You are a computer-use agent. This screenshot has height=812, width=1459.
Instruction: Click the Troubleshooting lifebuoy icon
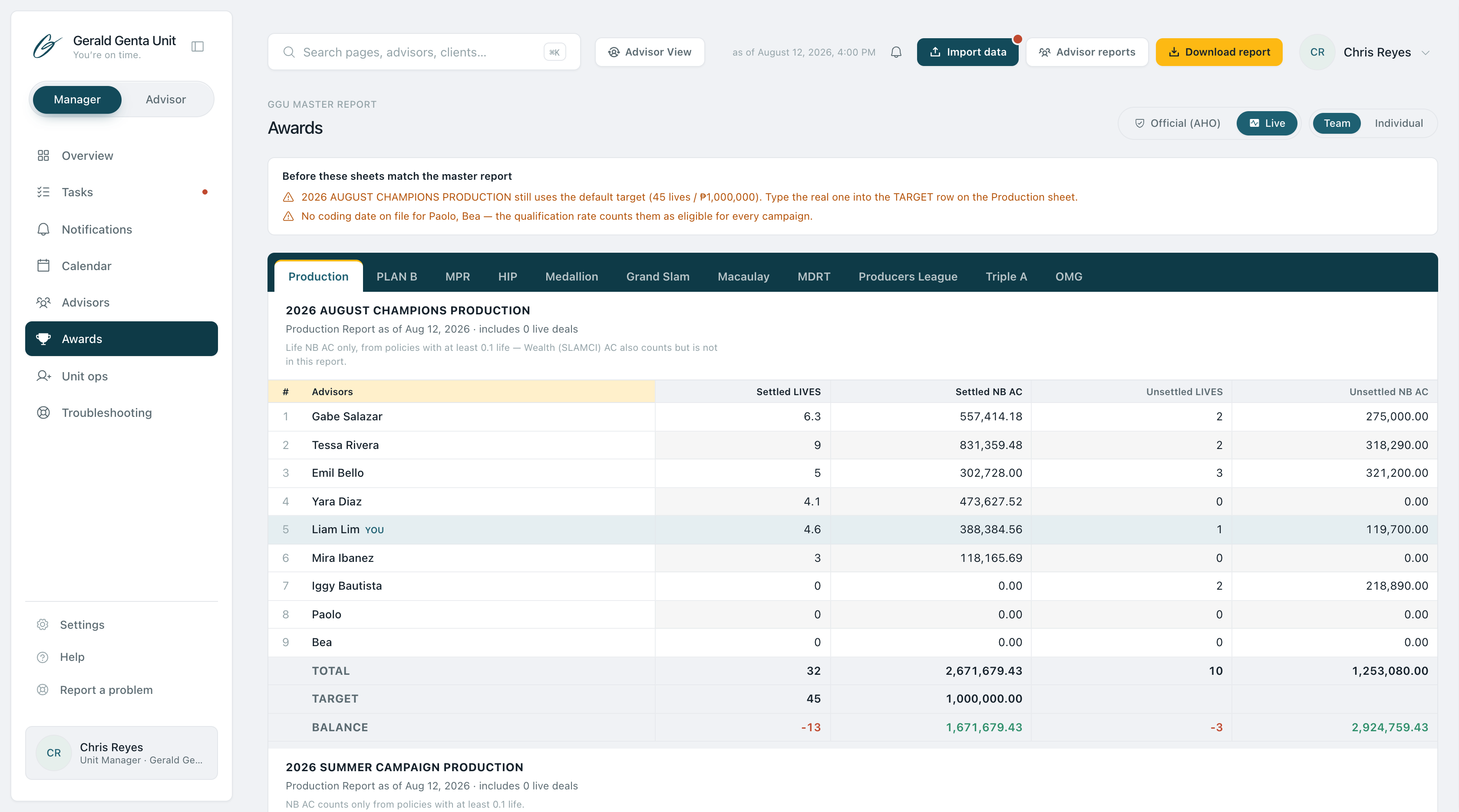pos(43,413)
